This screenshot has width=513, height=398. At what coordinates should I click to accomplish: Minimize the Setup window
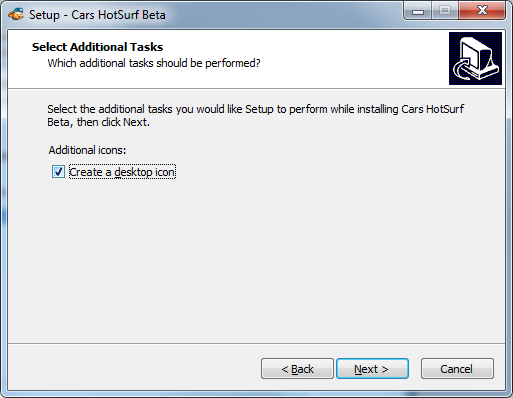pyautogui.click(x=418, y=11)
